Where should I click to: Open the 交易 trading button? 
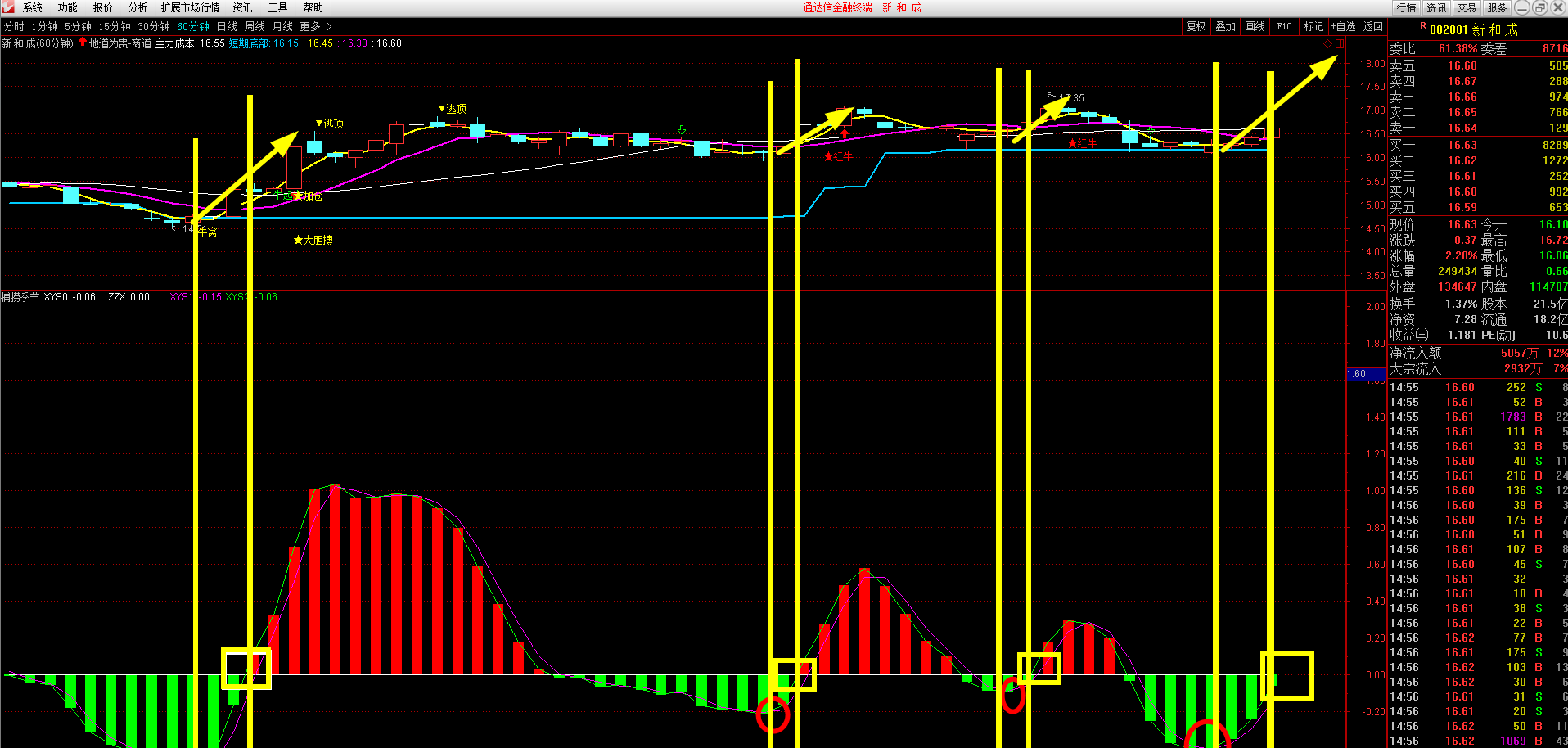(1467, 7)
